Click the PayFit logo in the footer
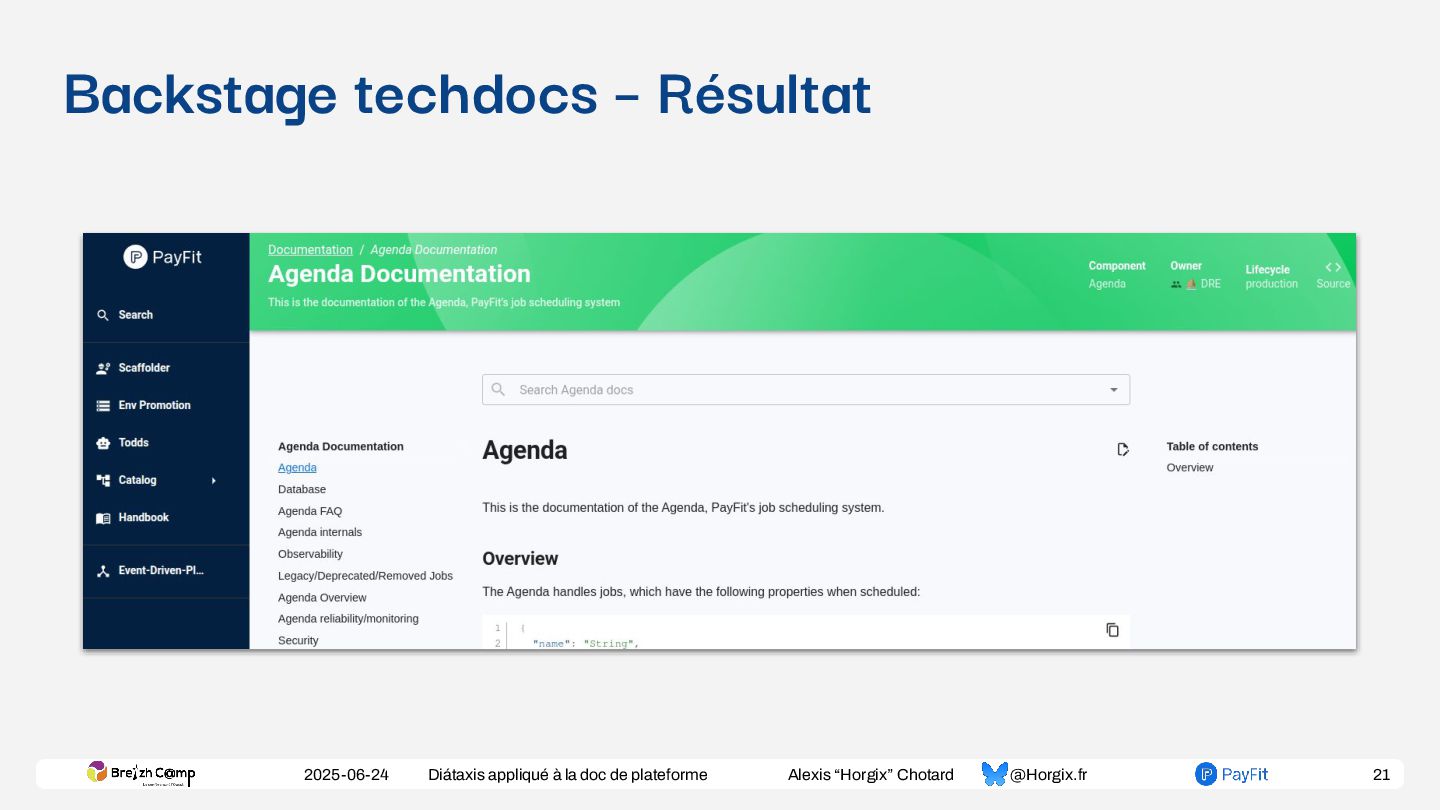1440x810 pixels. click(1231, 774)
